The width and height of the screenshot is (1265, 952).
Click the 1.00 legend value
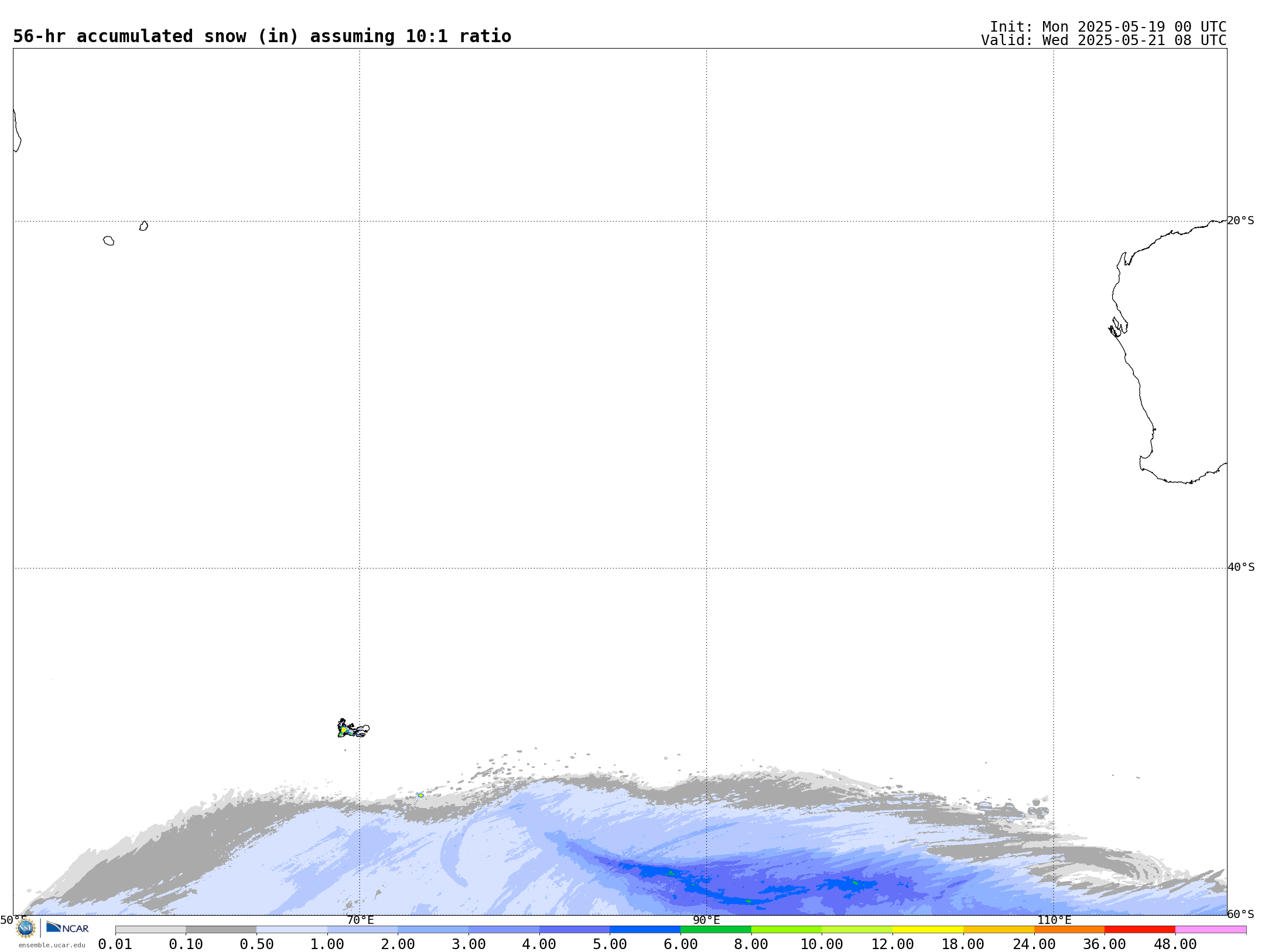coord(327,944)
